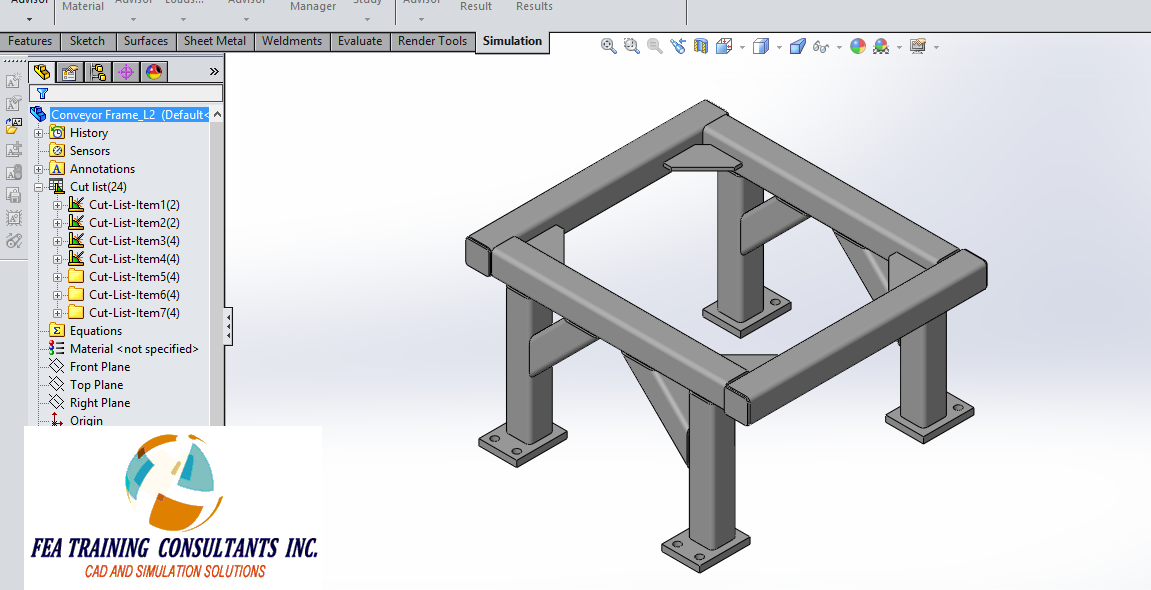Image resolution: width=1151 pixels, height=590 pixels.
Task: Click the blue solid bar view icon
Action: tap(798, 47)
